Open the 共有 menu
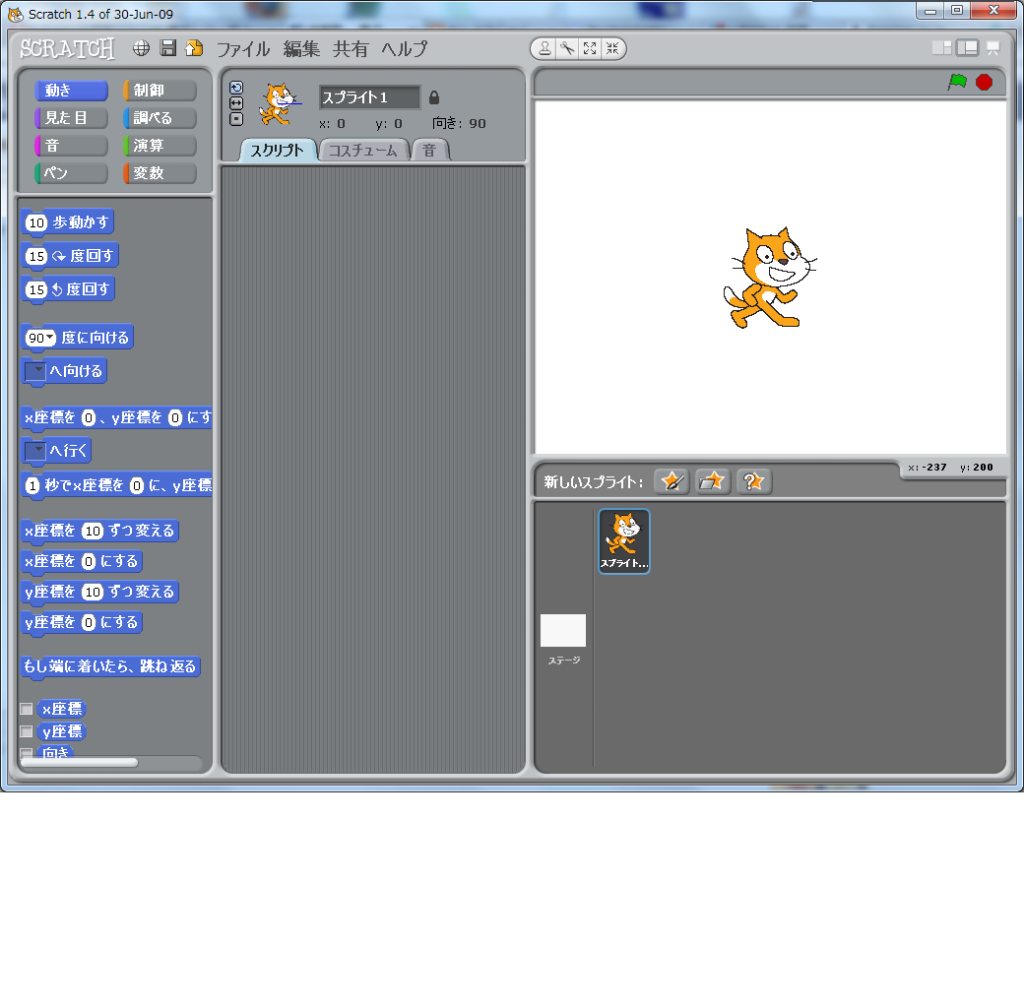The width and height of the screenshot is (1024, 1008). [351, 49]
